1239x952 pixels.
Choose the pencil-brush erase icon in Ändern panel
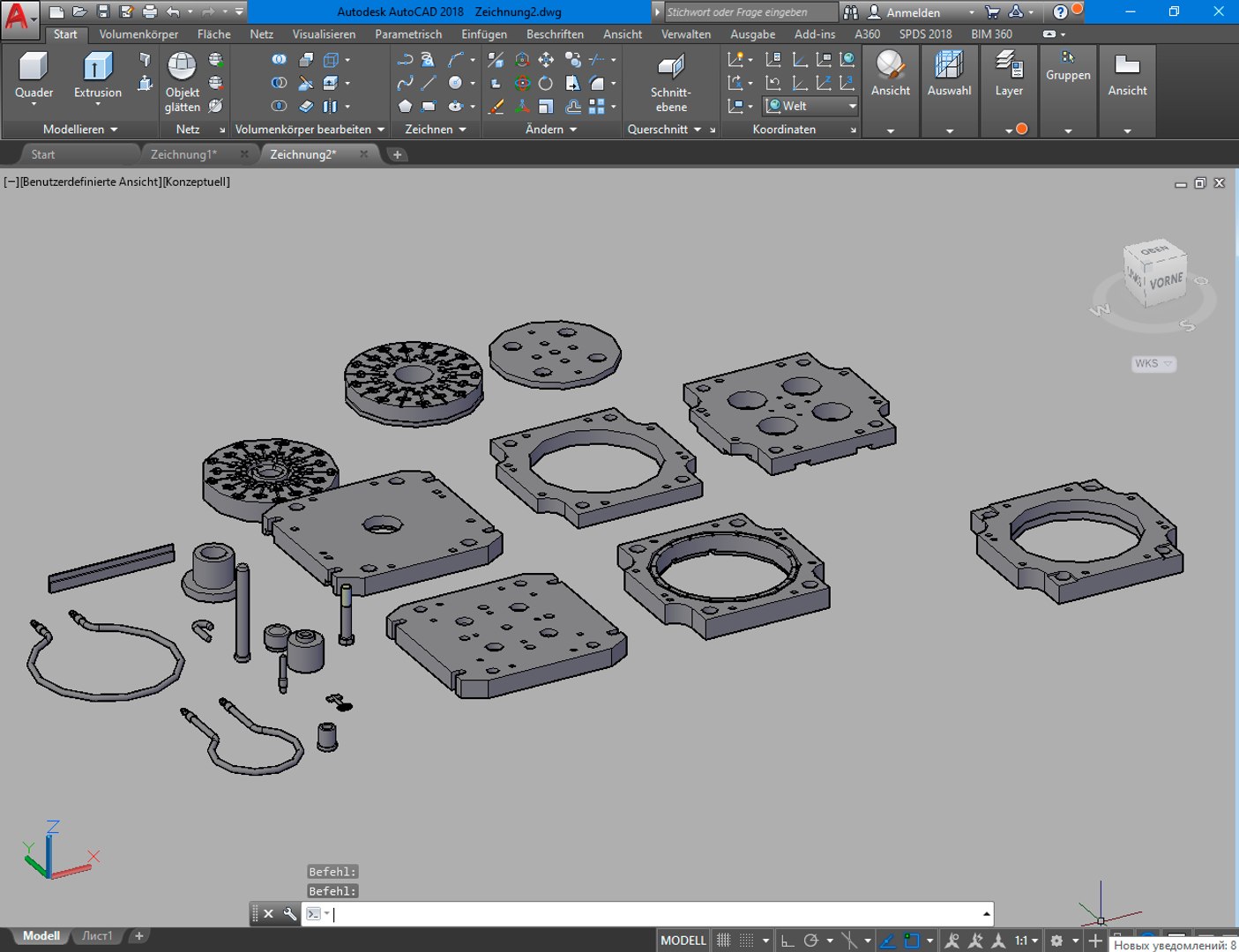[x=496, y=107]
